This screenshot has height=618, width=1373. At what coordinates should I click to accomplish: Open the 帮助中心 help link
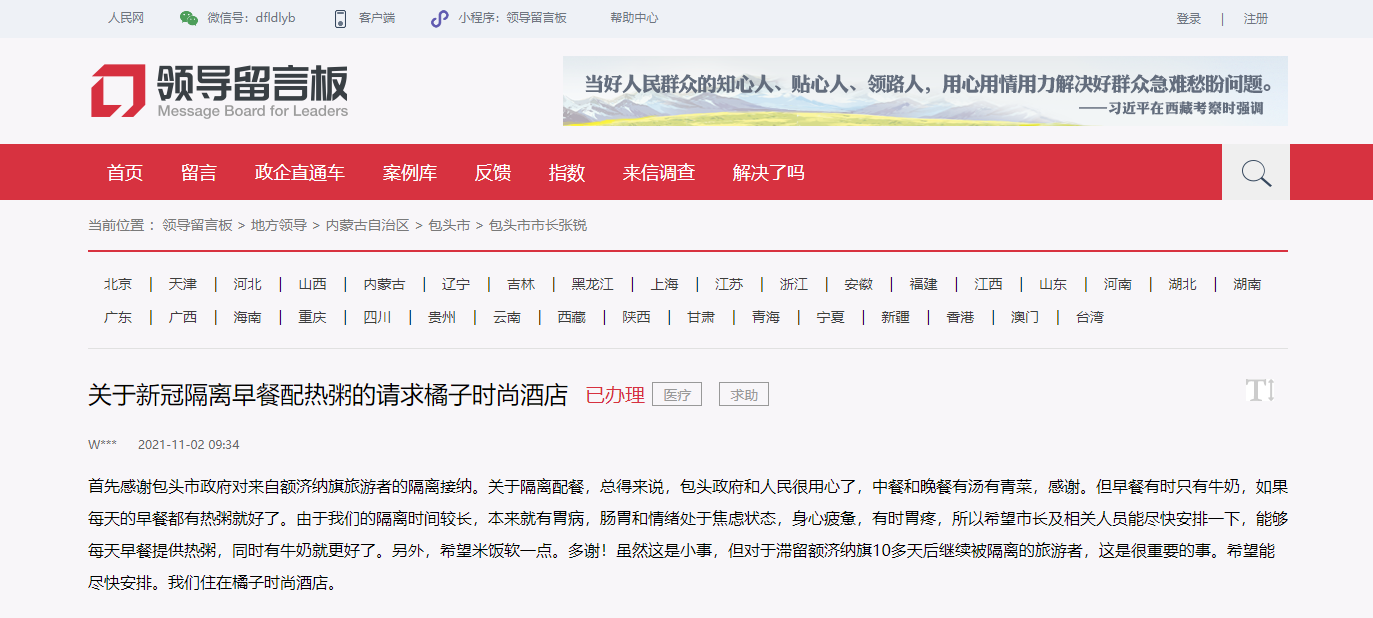(634, 18)
